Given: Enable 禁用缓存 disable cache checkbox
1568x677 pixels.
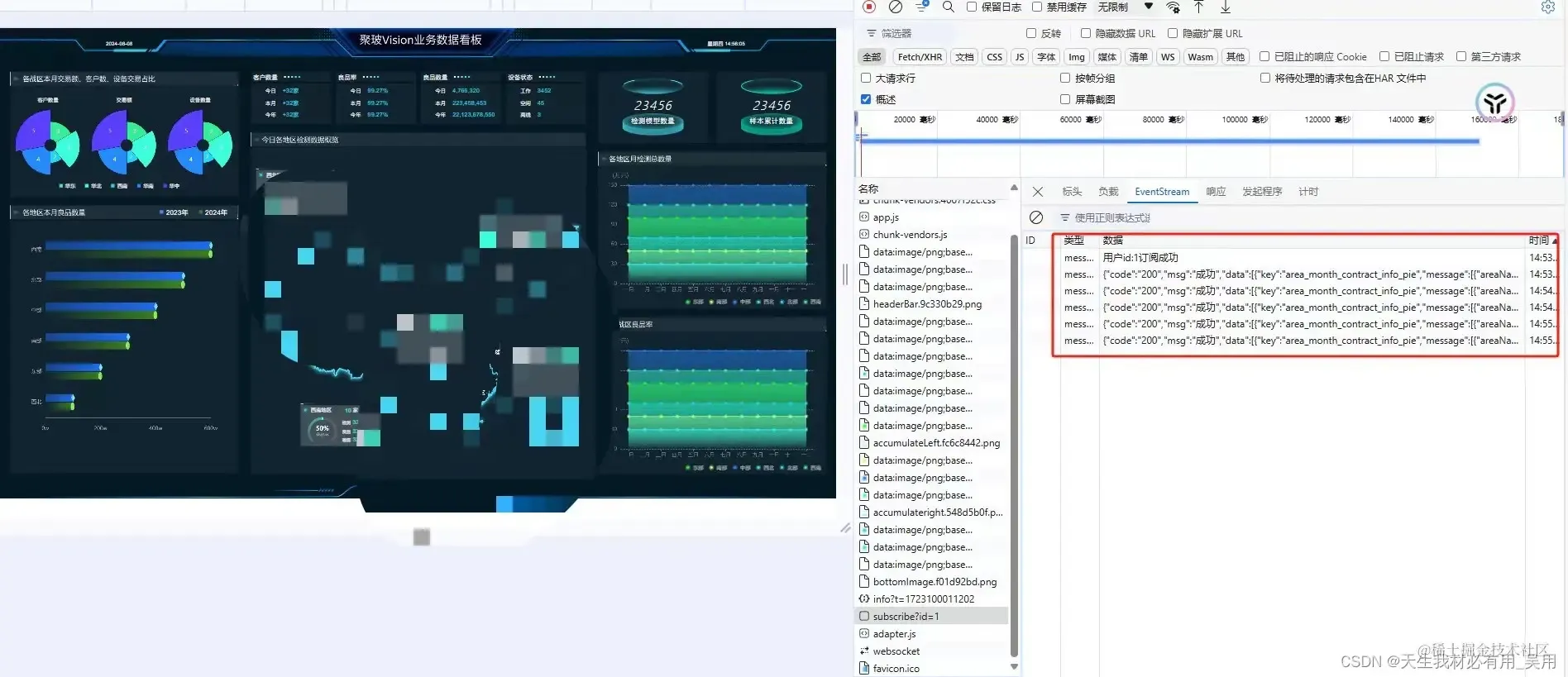Looking at the screenshot, I should (x=1037, y=7).
